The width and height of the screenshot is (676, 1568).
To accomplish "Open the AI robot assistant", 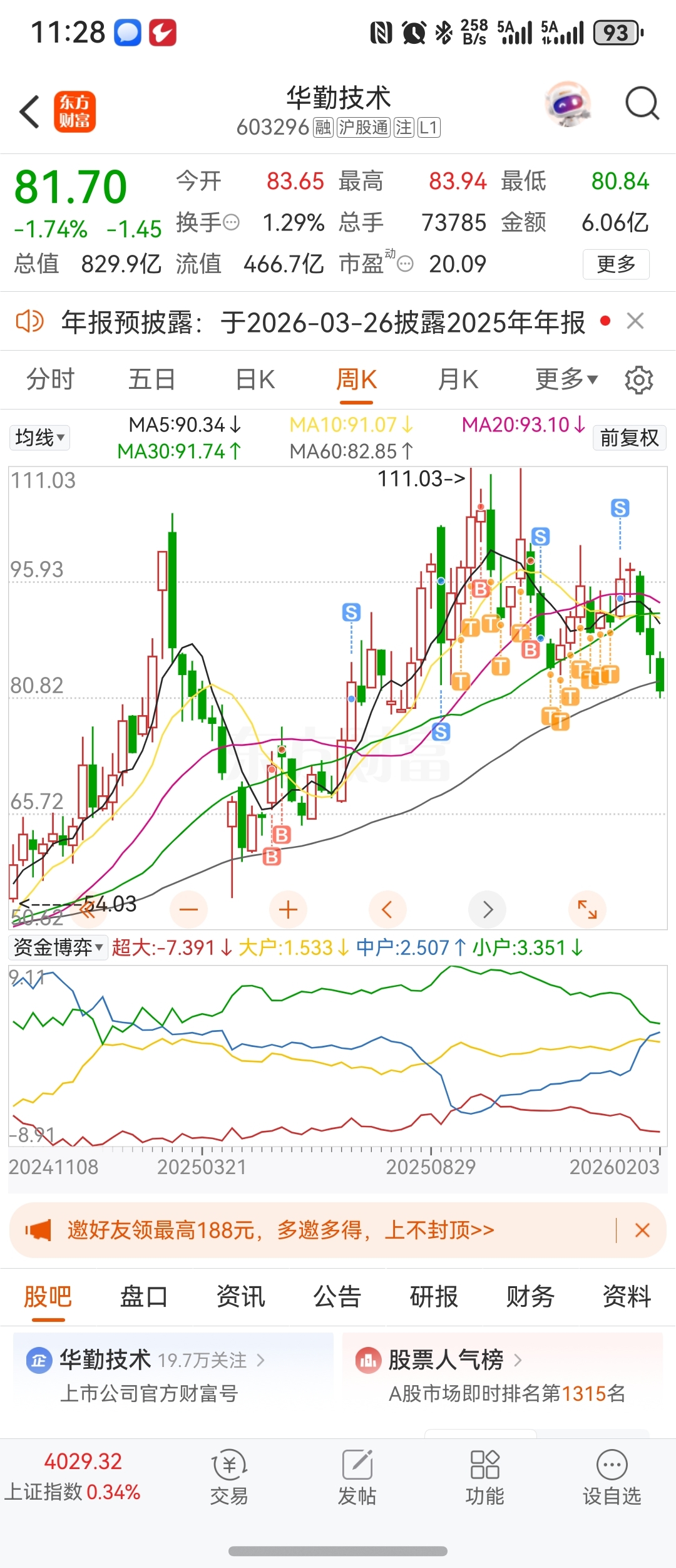I will pos(568,103).
